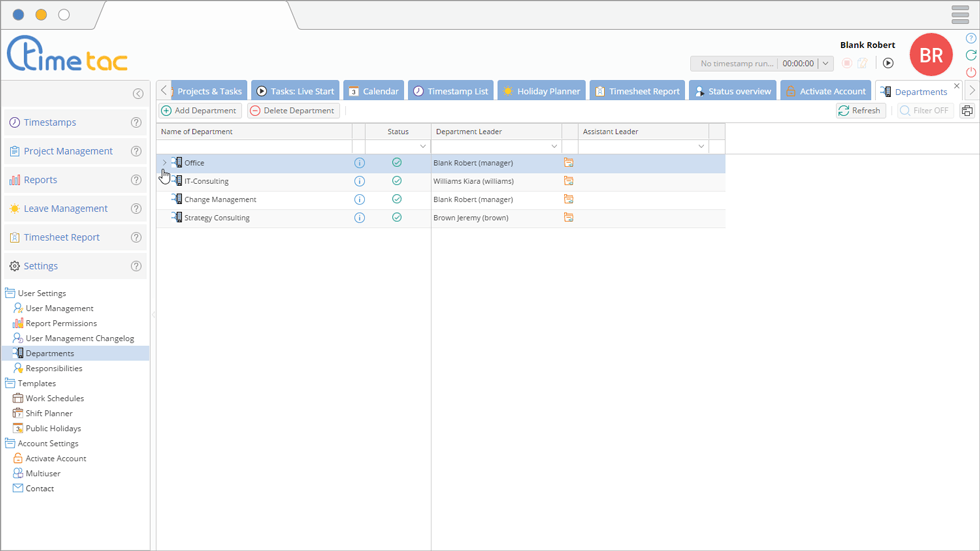Open the Department Leader filter dropdown
This screenshot has width=980, height=551.
click(x=554, y=147)
